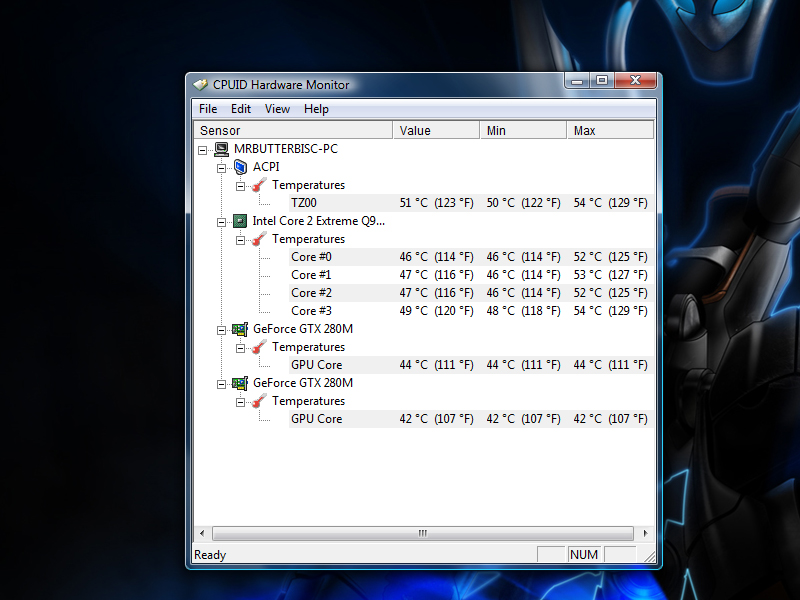The width and height of the screenshot is (800, 600).
Task: Click the thermometer icon under first GeForce GTX 280M
Action: pyautogui.click(x=259, y=347)
